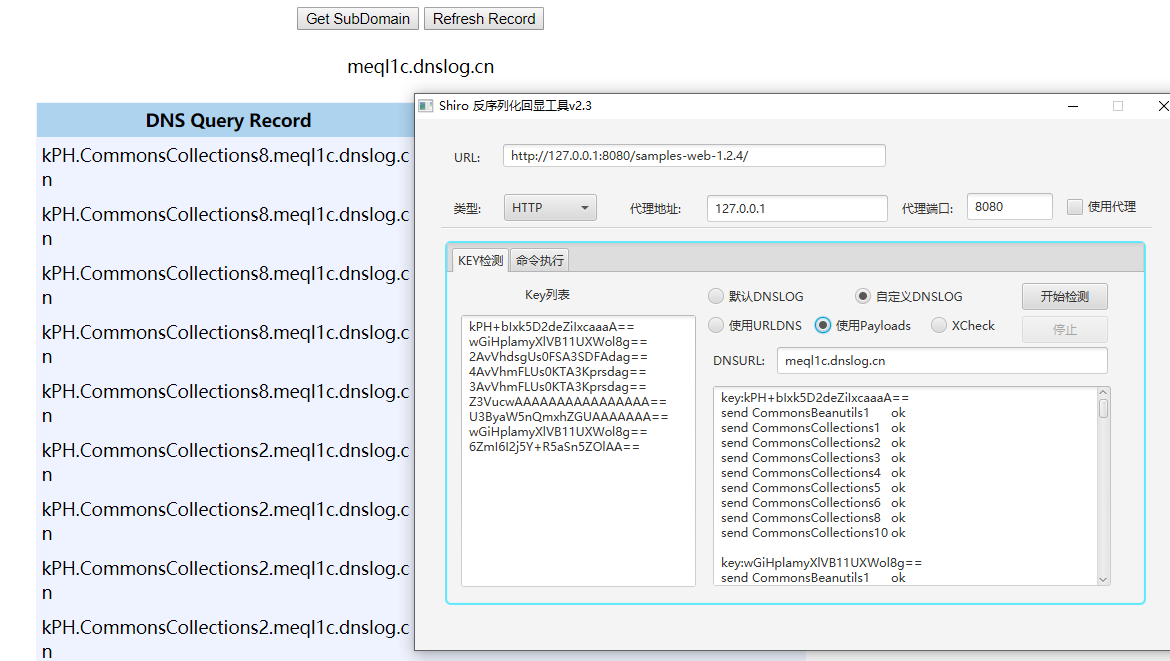Click the 停止 button
The width and height of the screenshot is (1170, 661).
pyautogui.click(x=1064, y=330)
